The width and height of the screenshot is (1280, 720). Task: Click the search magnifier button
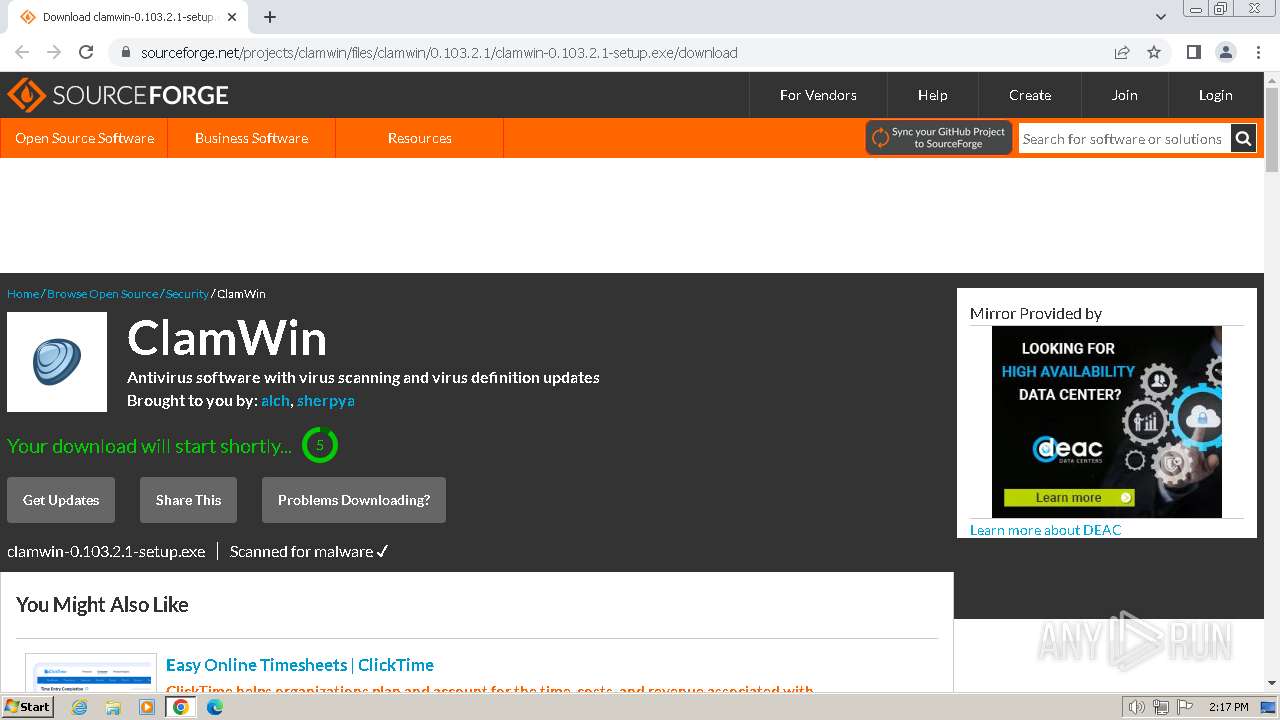point(1243,139)
